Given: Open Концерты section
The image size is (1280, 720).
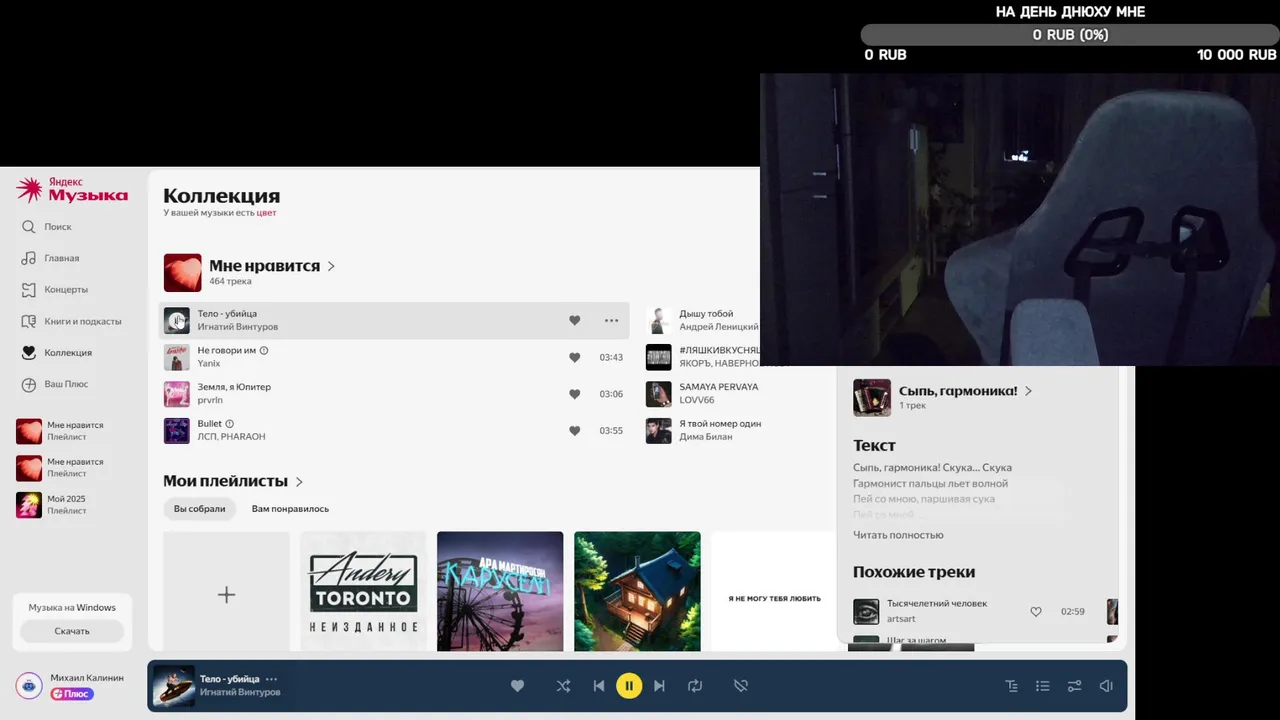Looking at the screenshot, I should (x=54, y=289).
